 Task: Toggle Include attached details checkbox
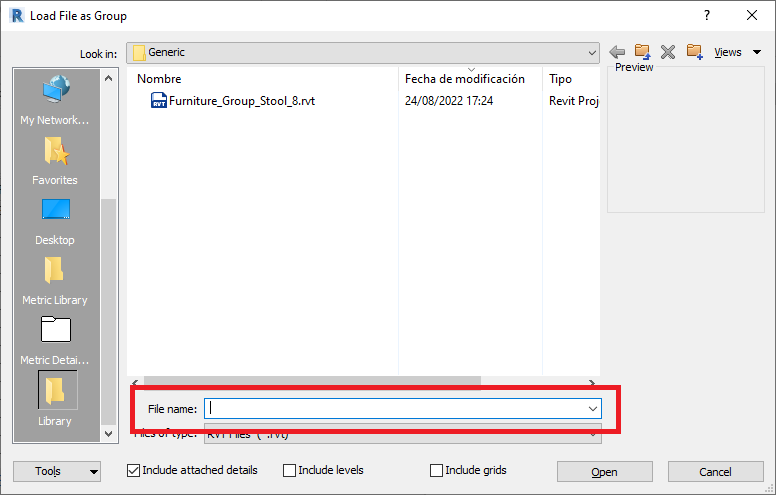pyautogui.click(x=133, y=470)
